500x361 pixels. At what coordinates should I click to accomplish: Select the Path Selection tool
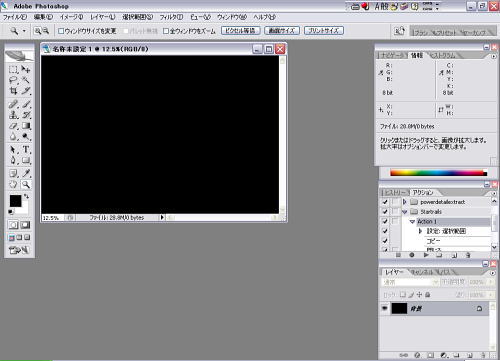pos(13,150)
